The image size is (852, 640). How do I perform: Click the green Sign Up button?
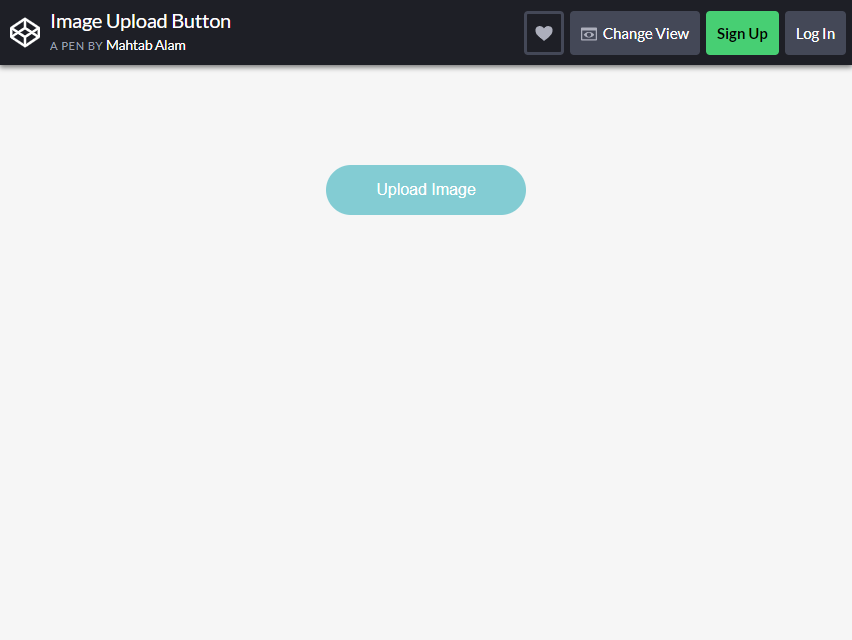point(742,33)
